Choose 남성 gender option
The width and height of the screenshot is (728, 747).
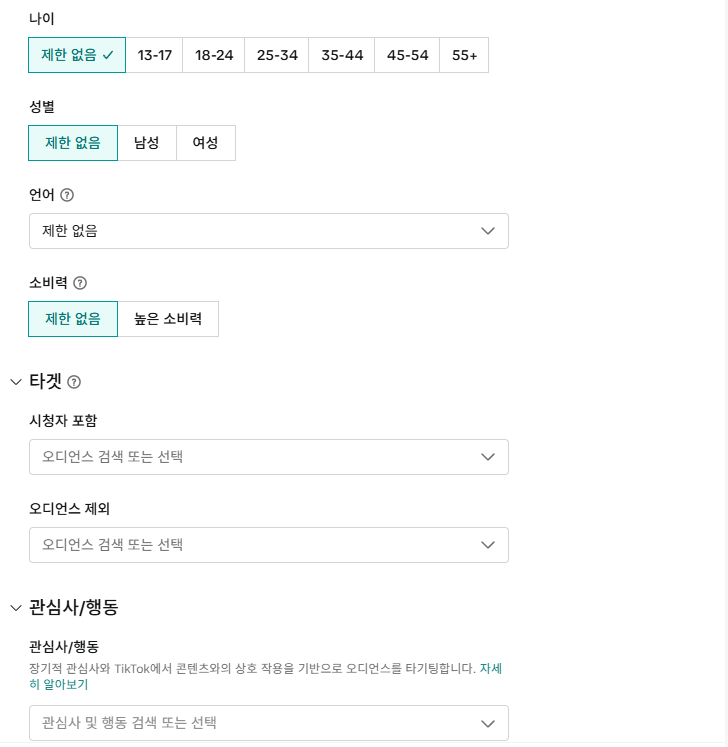147,143
